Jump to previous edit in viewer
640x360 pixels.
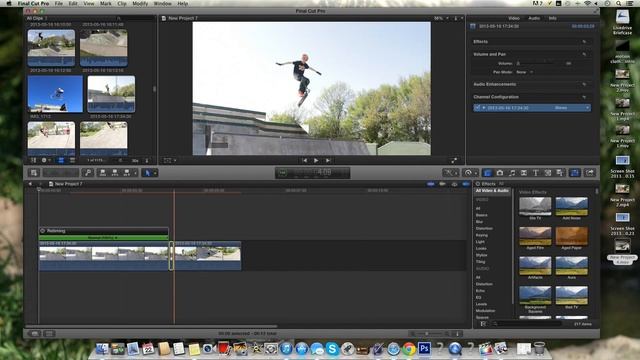click(304, 160)
